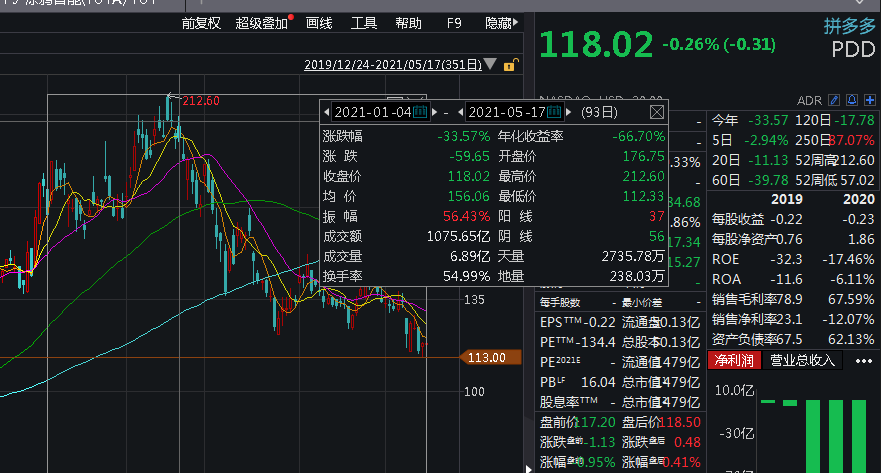Click the 拼多多 stock name
The height and width of the screenshot is (473, 881).
(850, 26)
